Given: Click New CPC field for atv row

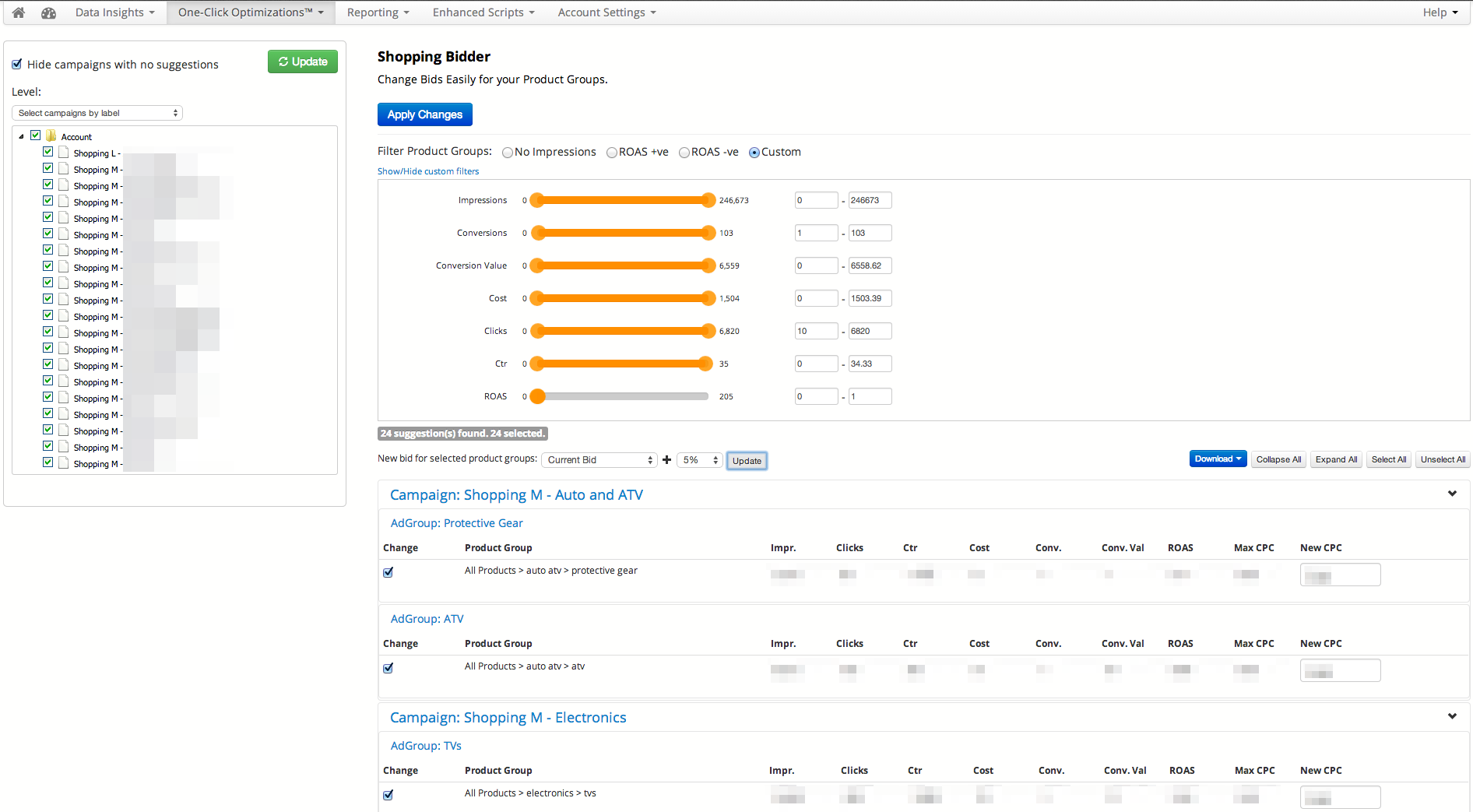Looking at the screenshot, I should (x=1340, y=670).
